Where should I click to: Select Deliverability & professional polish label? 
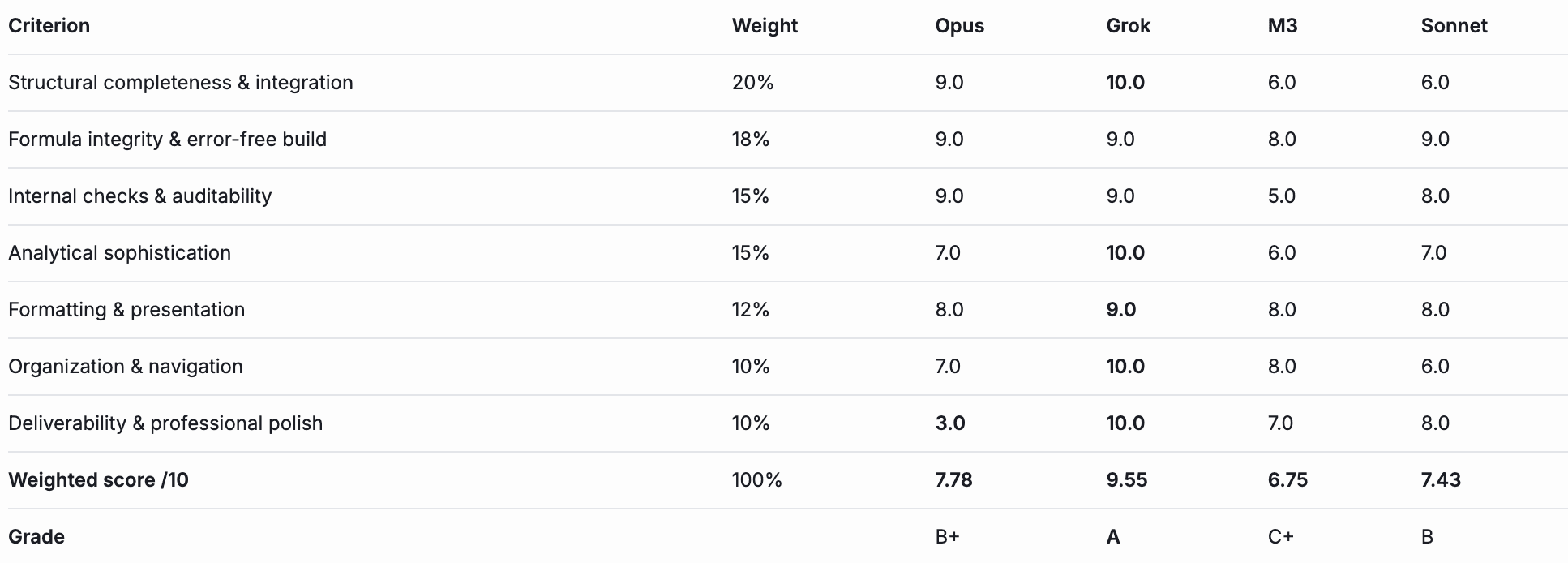(165, 423)
